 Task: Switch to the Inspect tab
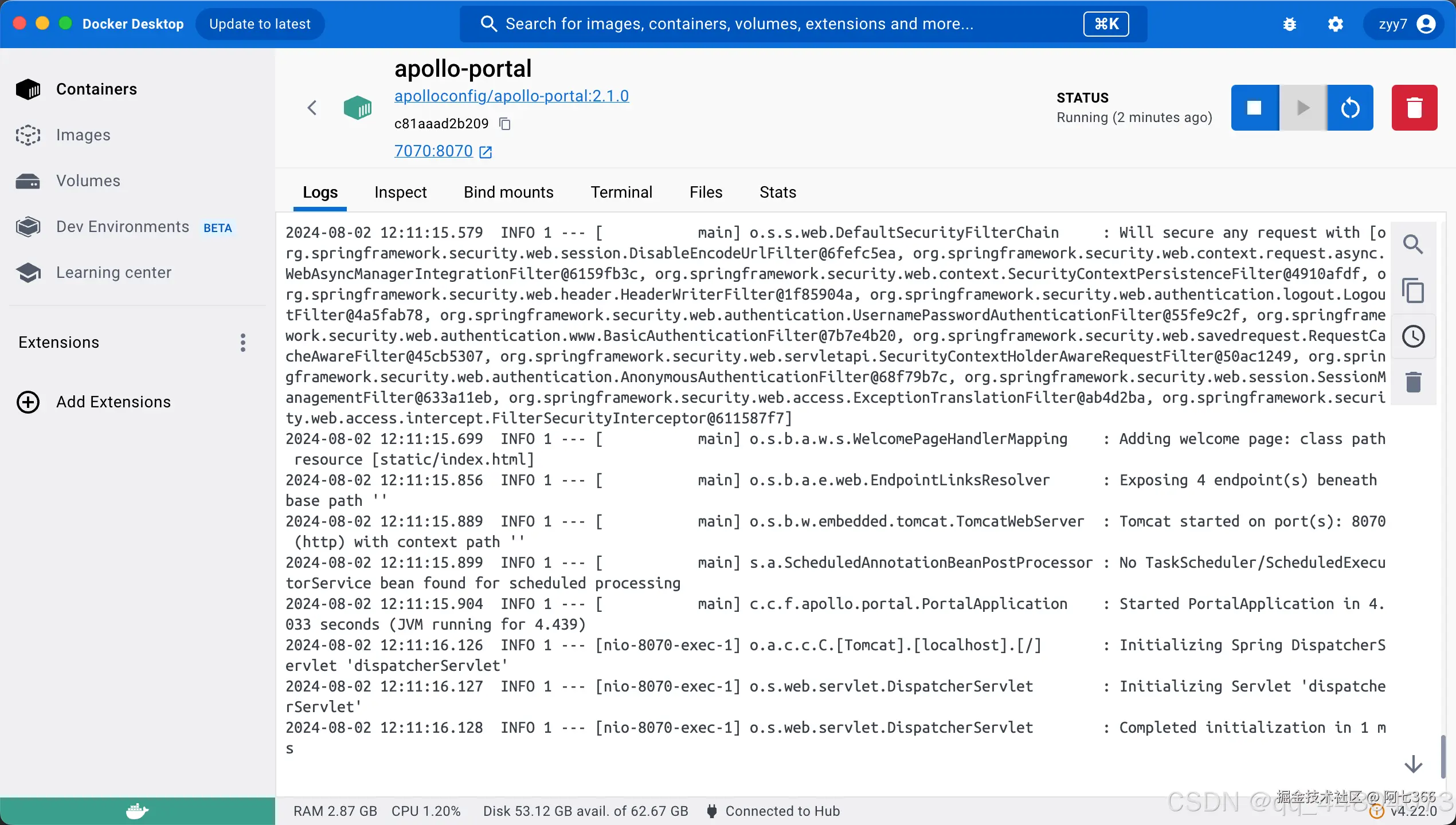tap(400, 192)
